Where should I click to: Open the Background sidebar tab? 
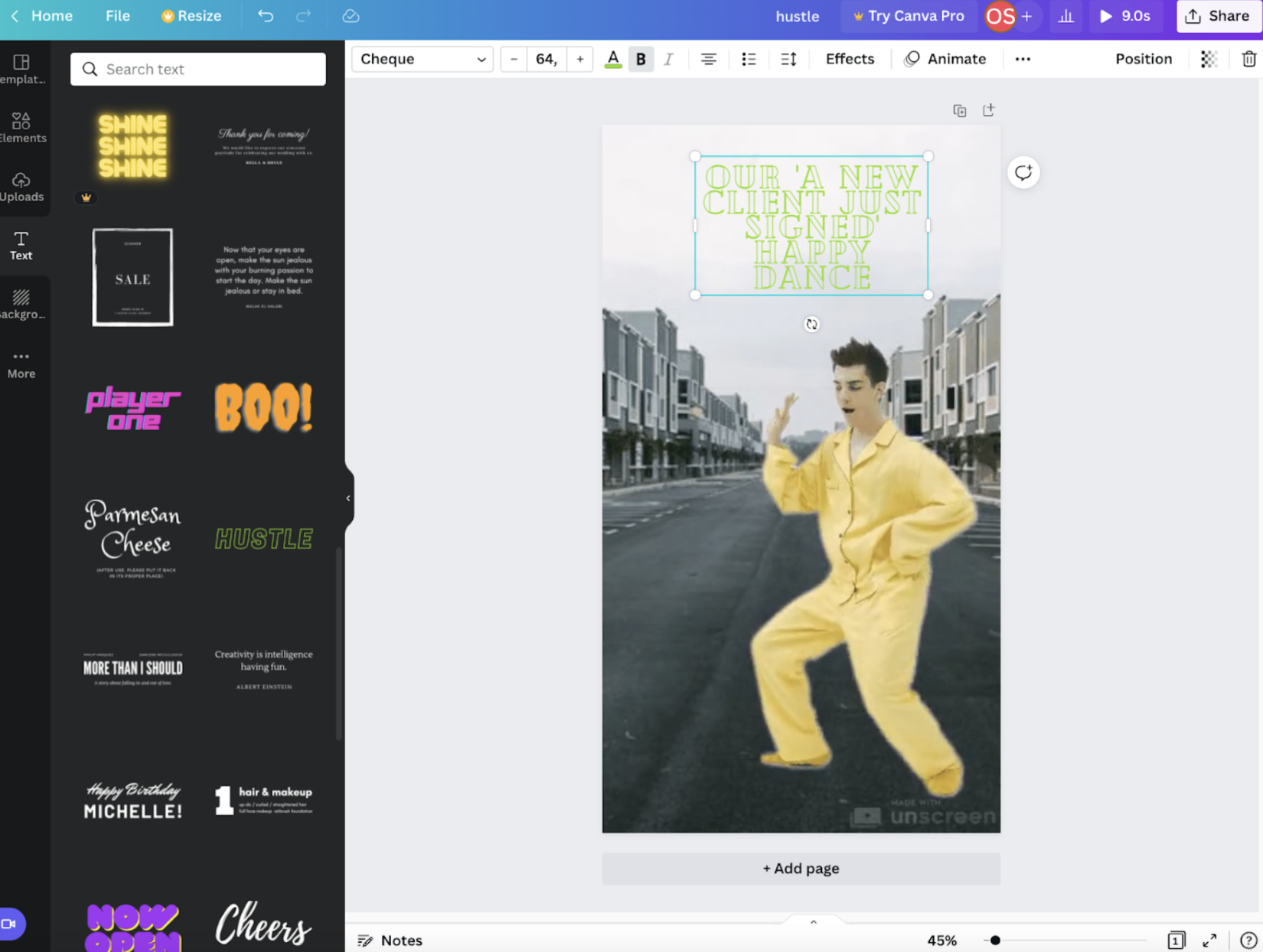pyautogui.click(x=21, y=305)
